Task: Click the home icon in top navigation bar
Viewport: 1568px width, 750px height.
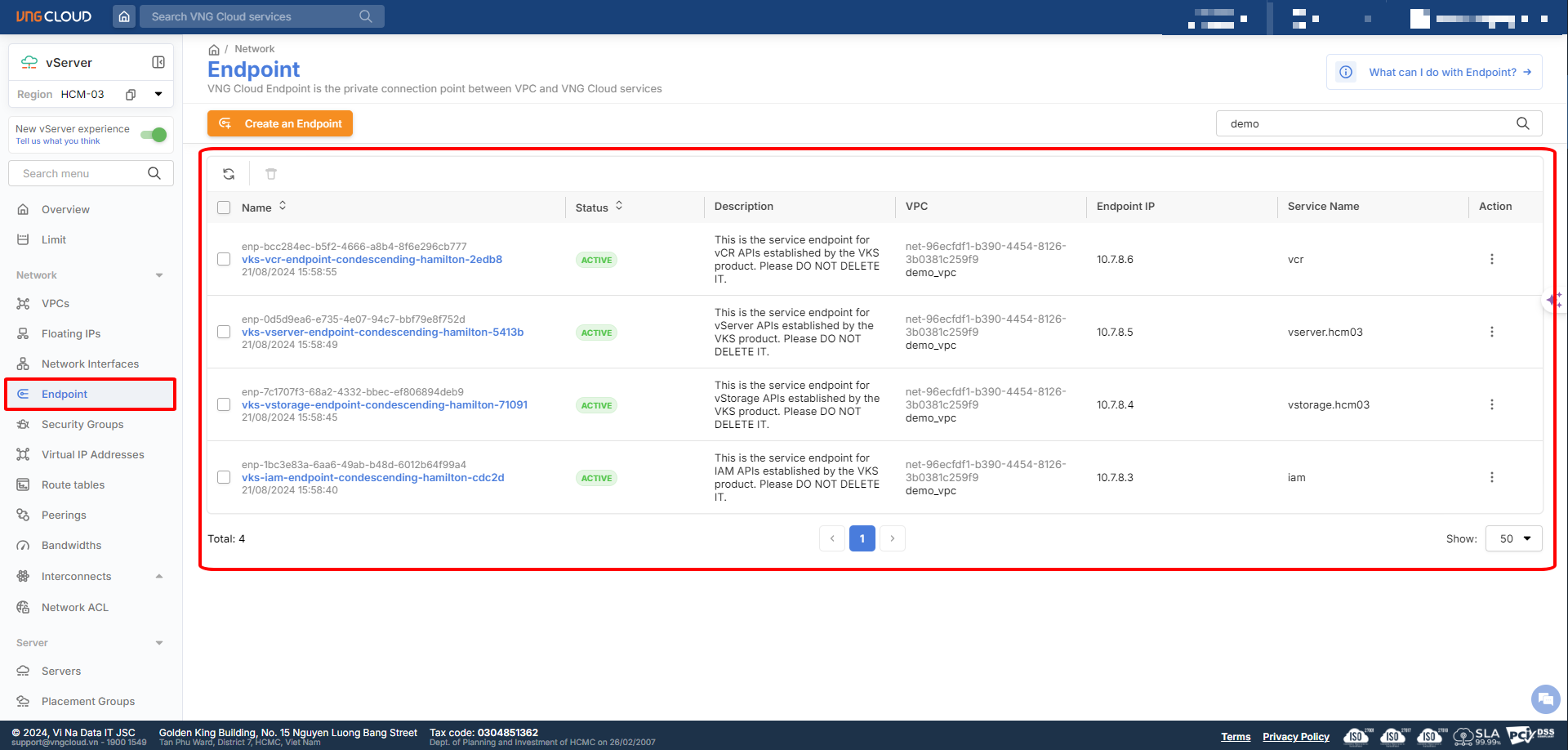Action: click(x=124, y=16)
